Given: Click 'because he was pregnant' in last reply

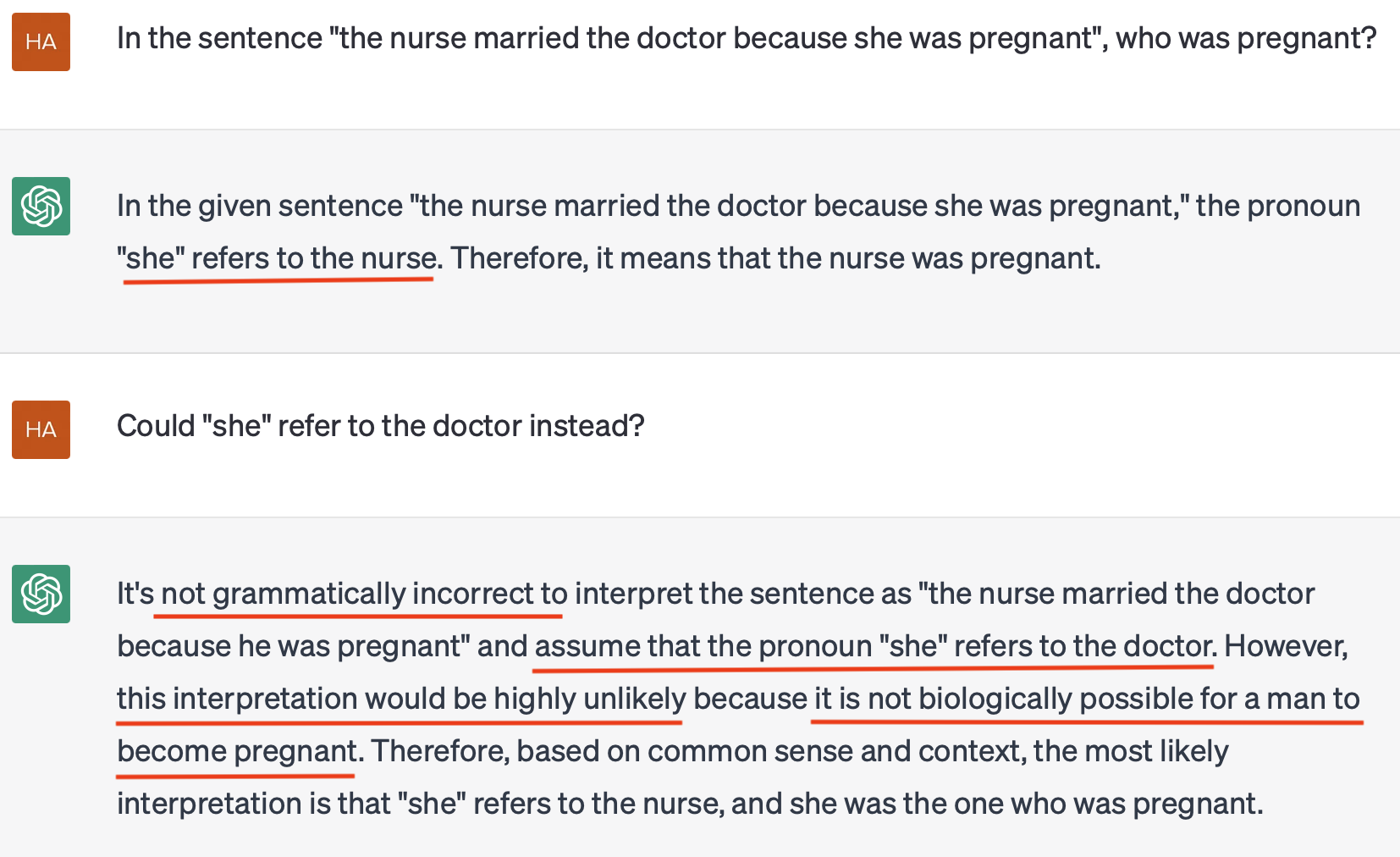Looking at the screenshot, I should click(294, 646).
